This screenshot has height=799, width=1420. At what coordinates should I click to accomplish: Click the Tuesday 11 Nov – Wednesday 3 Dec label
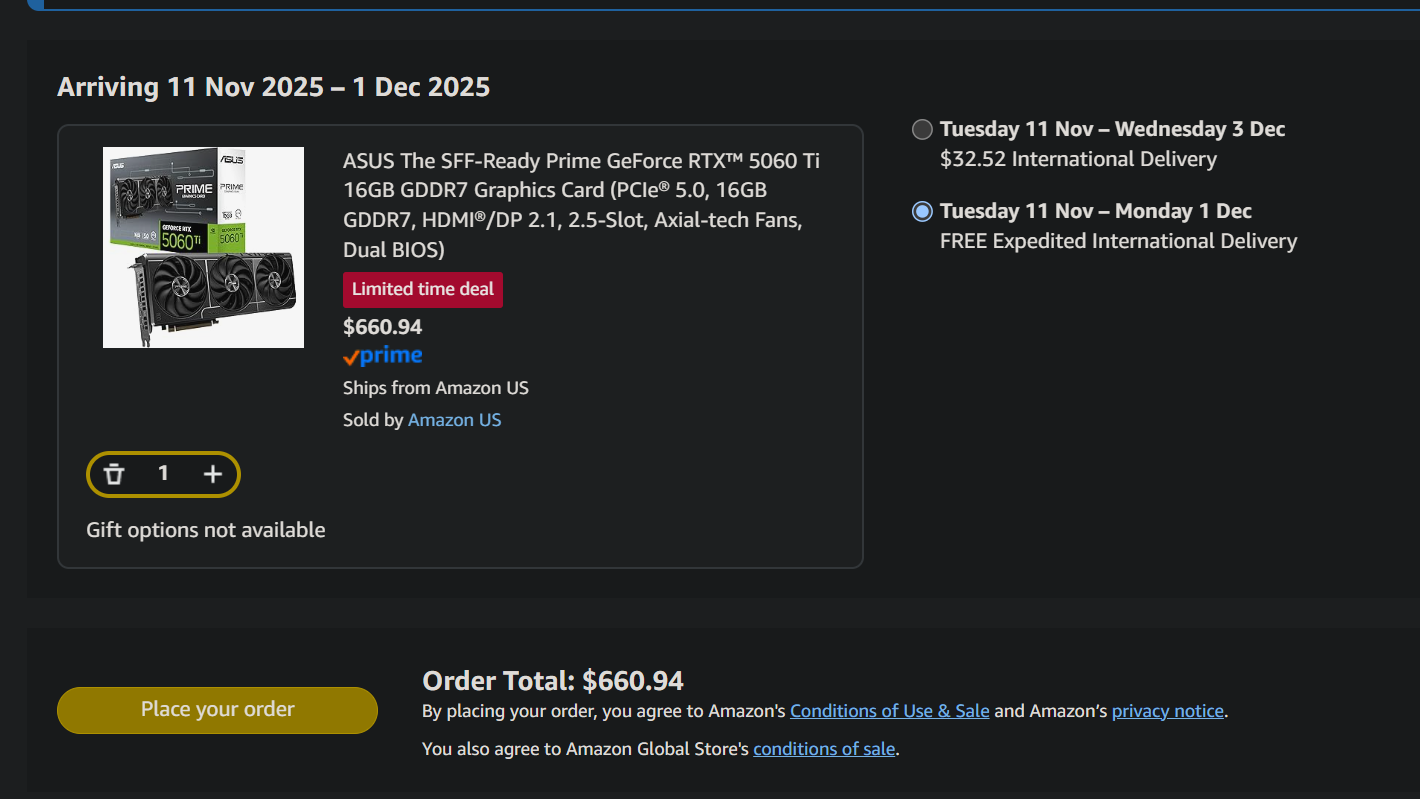(x=1112, y=129)
